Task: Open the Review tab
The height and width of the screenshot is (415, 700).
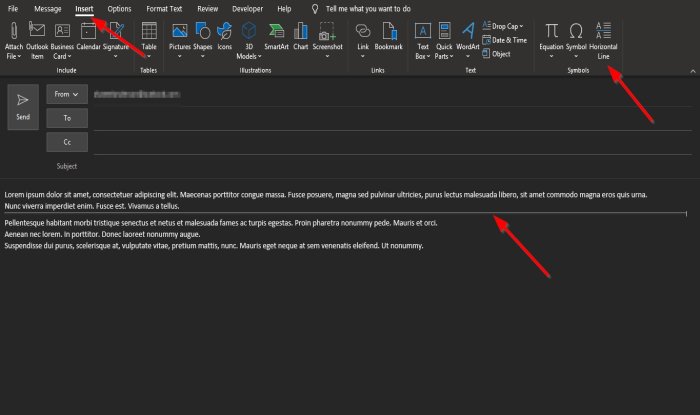Action: tap(208, 8)
